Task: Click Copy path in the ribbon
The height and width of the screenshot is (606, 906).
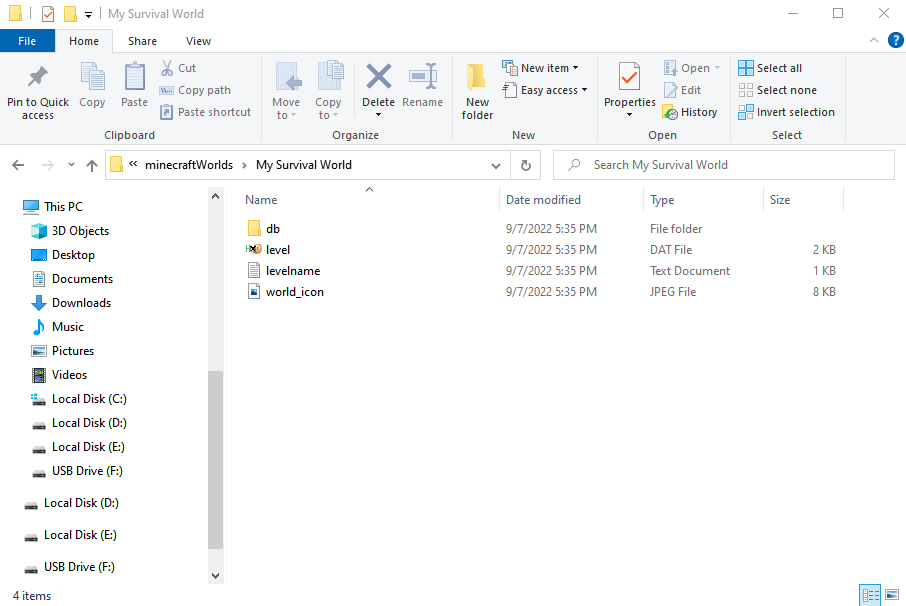Action: click(195, 90)
